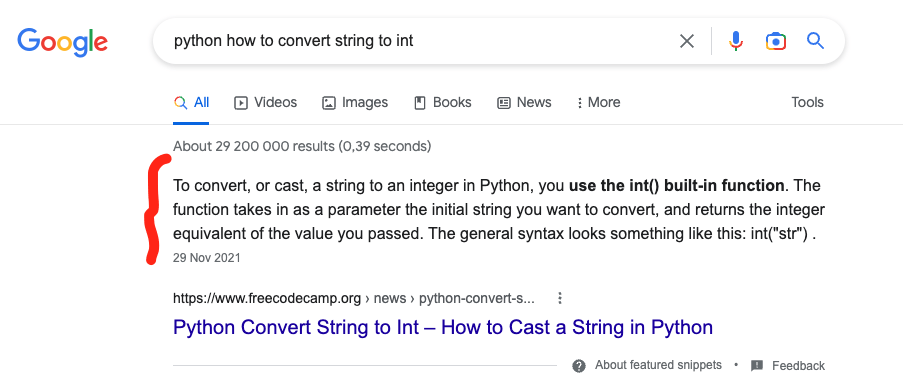Image resolution: width=903 pixels, height=390 pixels.
Task: Click the freecodecamp.org URL breadcrumb
Action: click(x=354, y=298)
